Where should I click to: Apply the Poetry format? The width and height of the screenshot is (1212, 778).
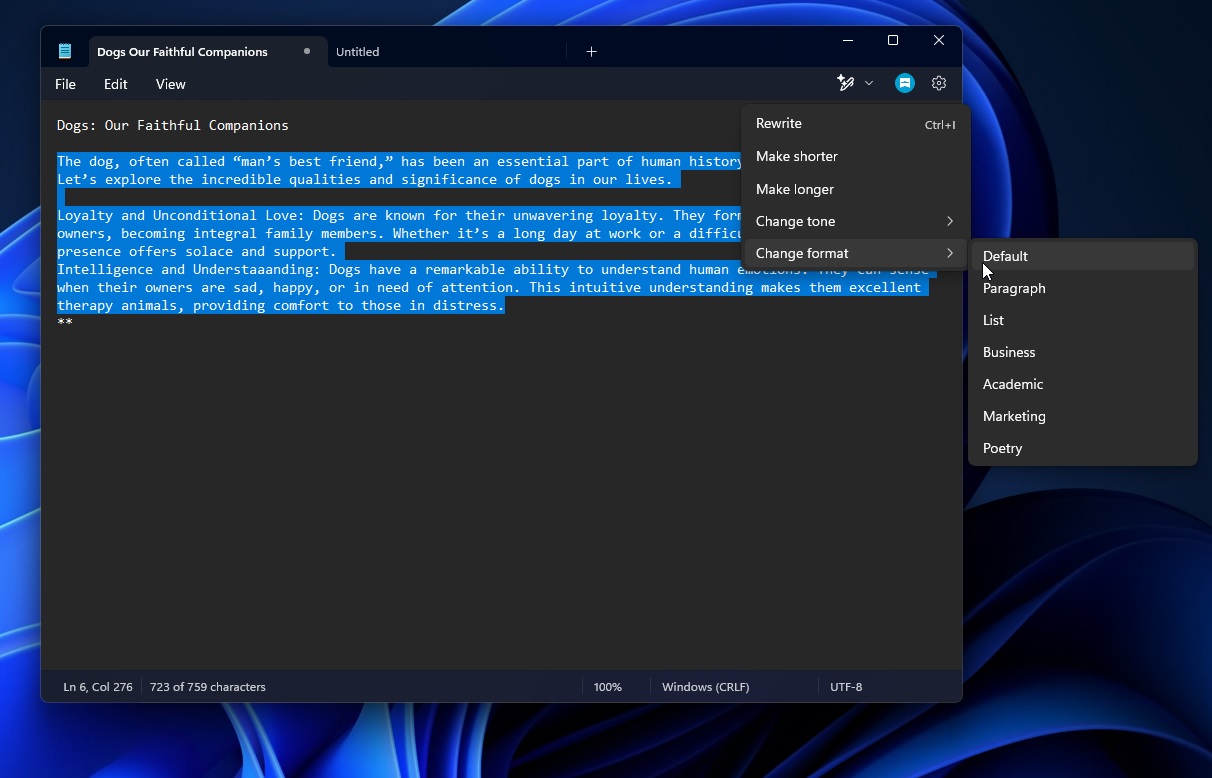[1002, 448]
